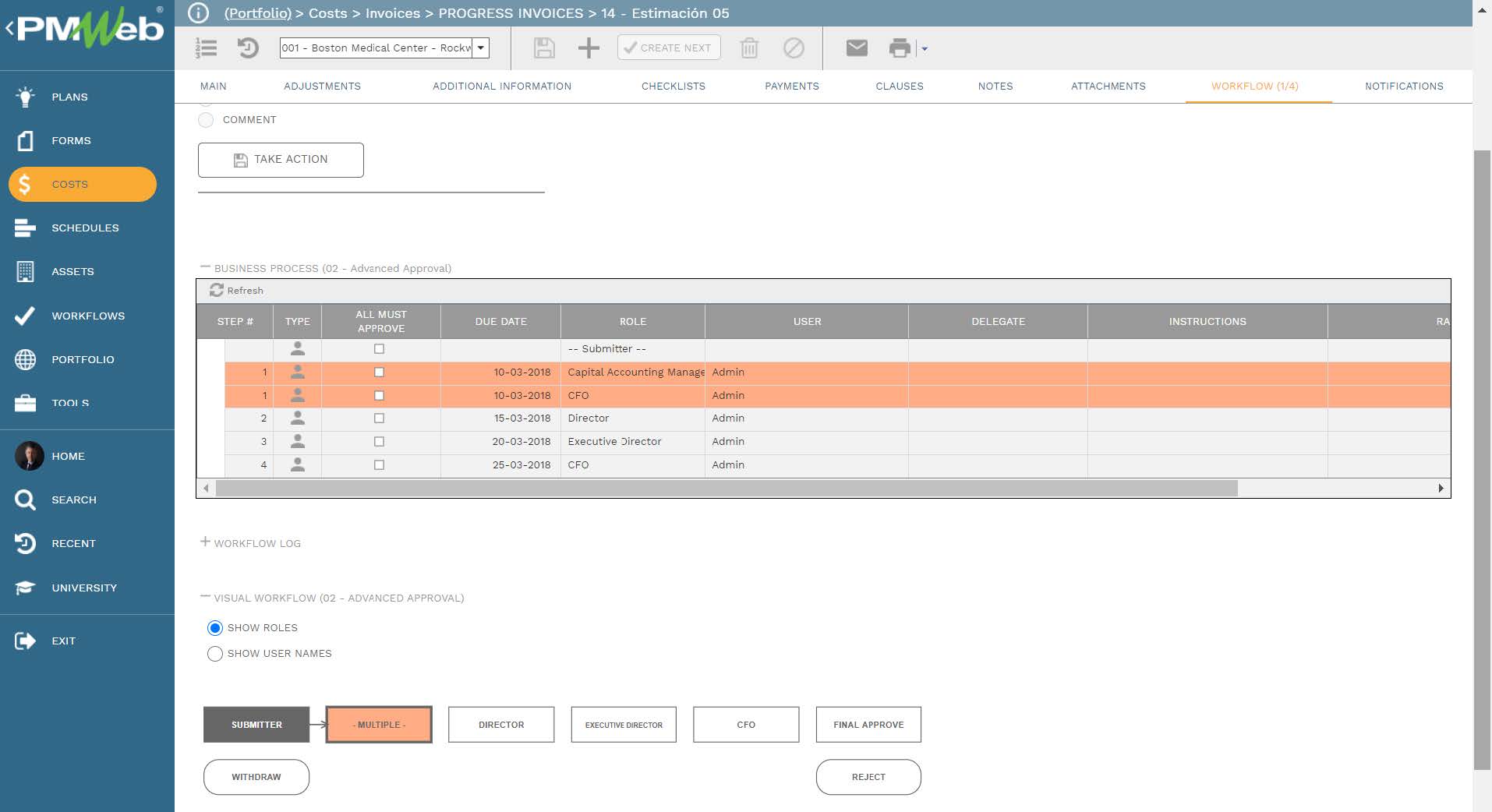Select Show Roles radio button
Image resolution: width=1492 pixels, height=812 pixels.
(x=215, y=628)
